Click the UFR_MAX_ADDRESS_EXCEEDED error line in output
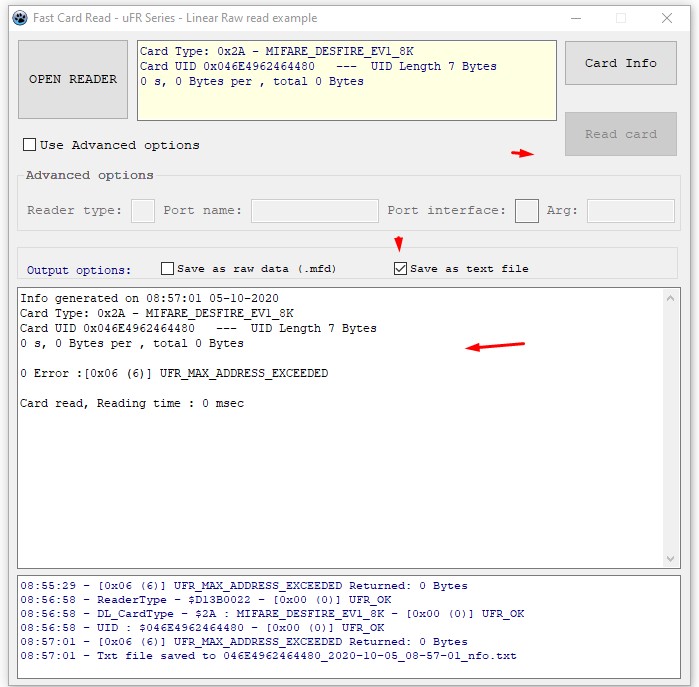The height and width of the screenshot is (687, 699). pos(174,373)
